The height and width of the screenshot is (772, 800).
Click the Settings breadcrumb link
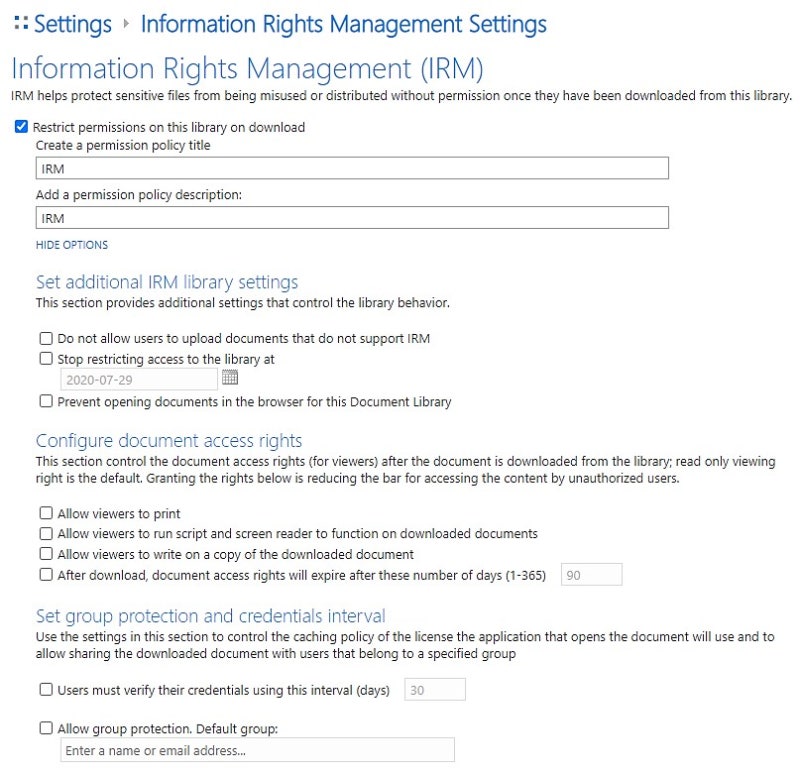(72, 24)
